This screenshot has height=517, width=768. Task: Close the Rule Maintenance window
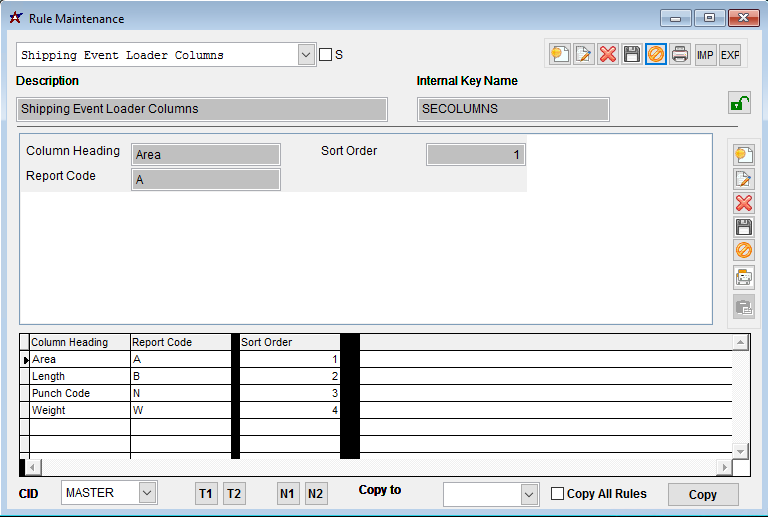[744, 18]
